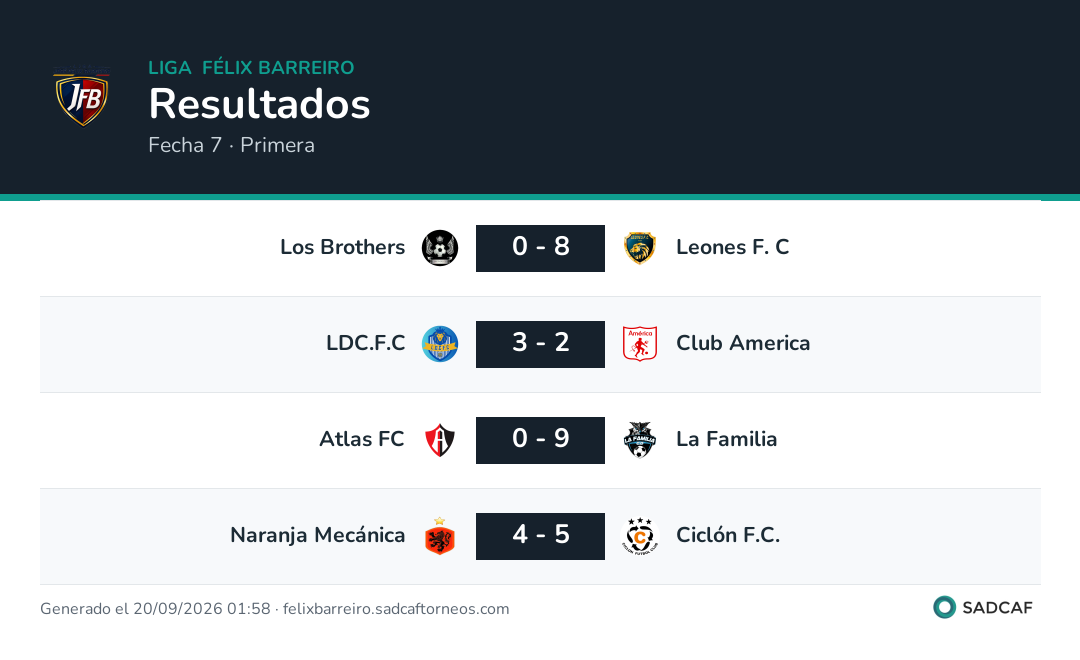Select the LDC.F.C blue team badge
Screen dimensions: 1080x660
[440, 344]
